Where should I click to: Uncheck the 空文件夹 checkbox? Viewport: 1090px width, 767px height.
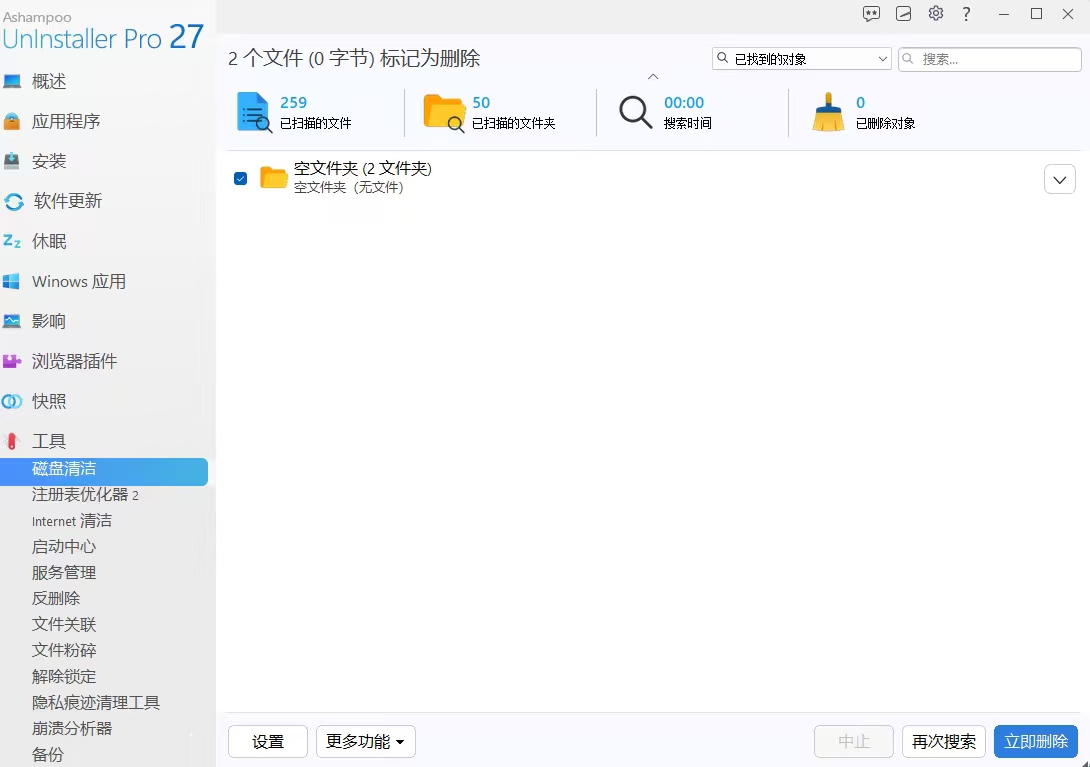(x=241, y=179)
